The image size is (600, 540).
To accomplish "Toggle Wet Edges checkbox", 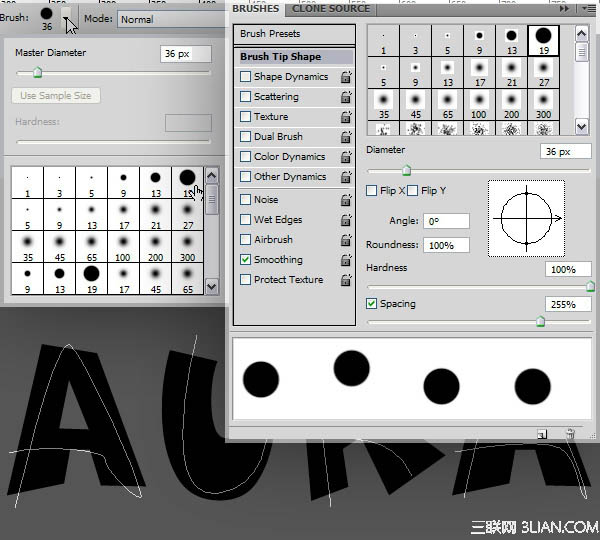I will 245,220.
